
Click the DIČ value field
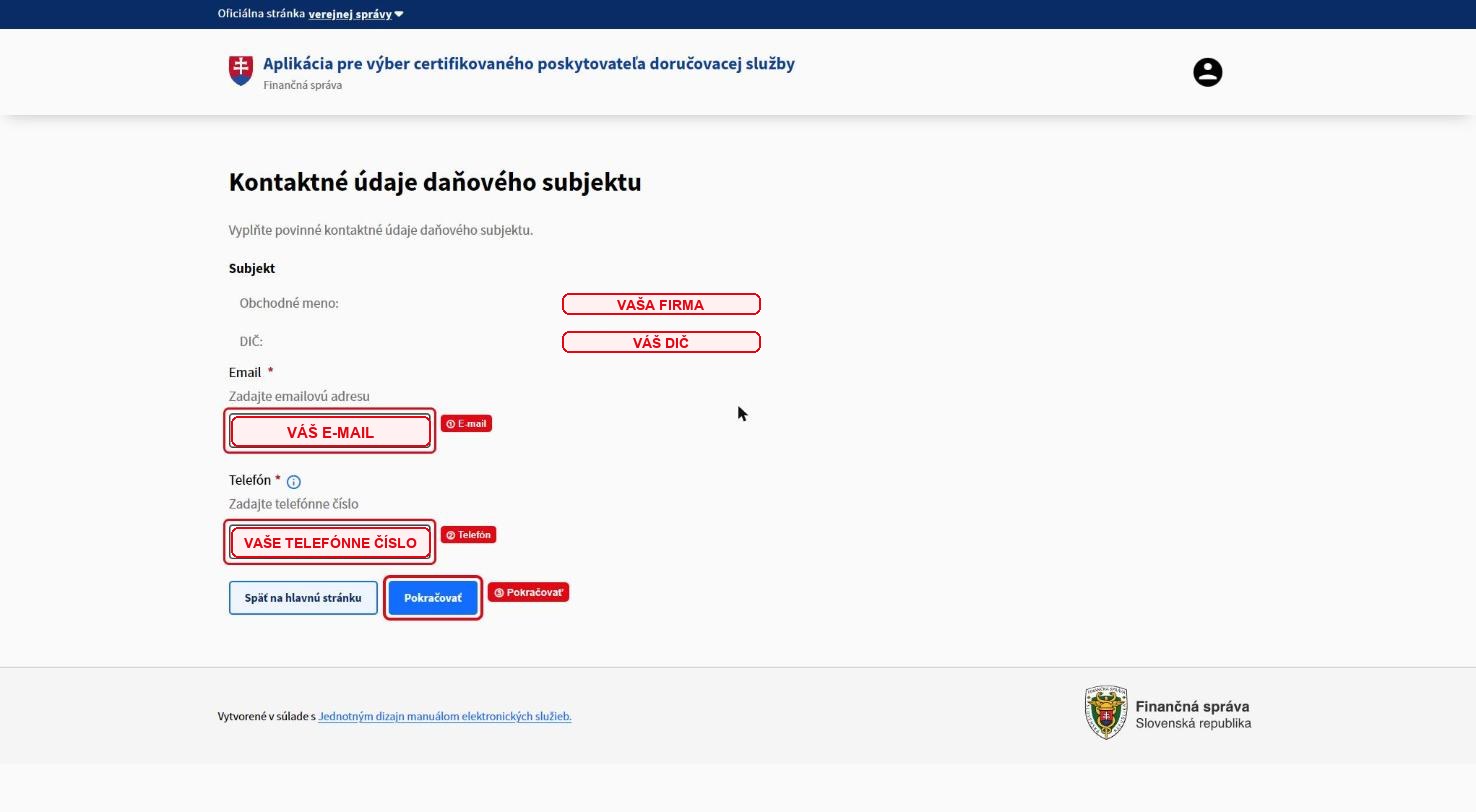coord(661,342)
